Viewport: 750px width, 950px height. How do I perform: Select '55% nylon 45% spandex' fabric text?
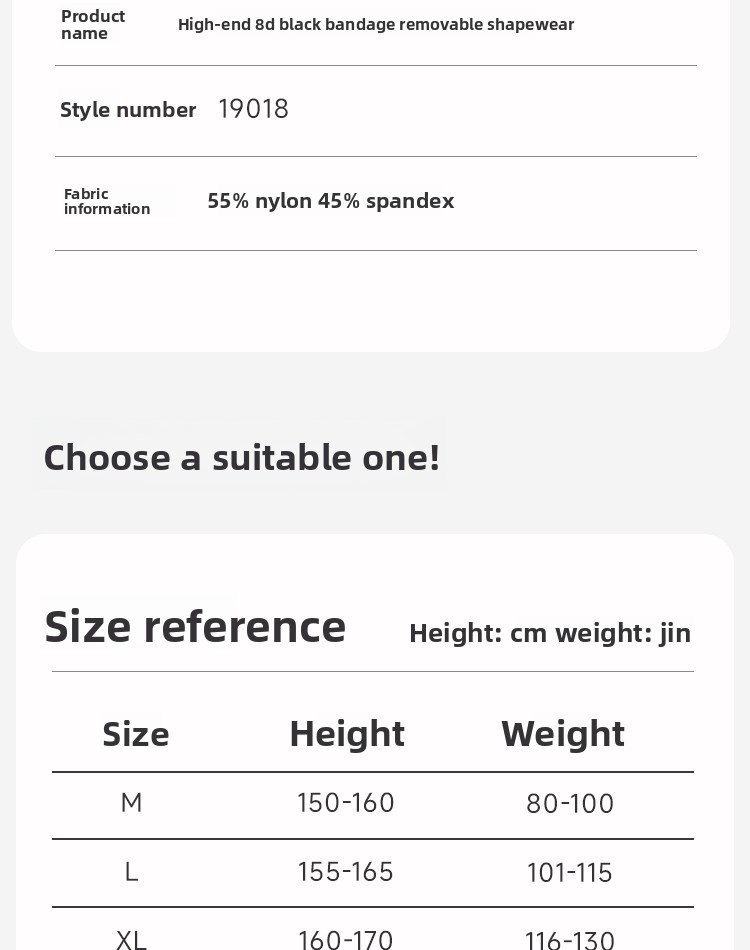(x=330, y=201)
